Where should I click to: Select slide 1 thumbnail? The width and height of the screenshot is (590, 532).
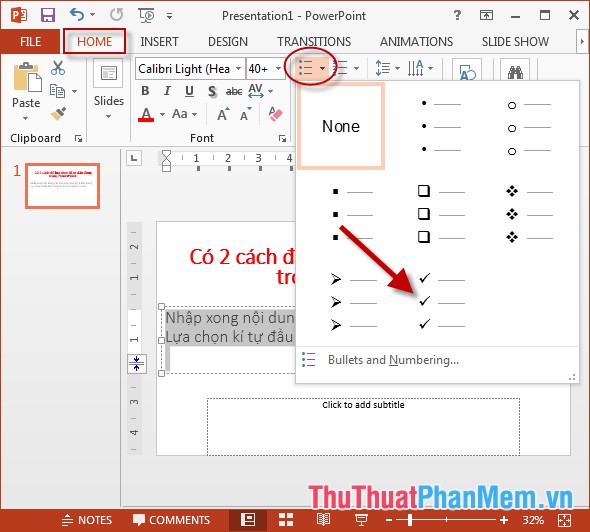[62, 185]
